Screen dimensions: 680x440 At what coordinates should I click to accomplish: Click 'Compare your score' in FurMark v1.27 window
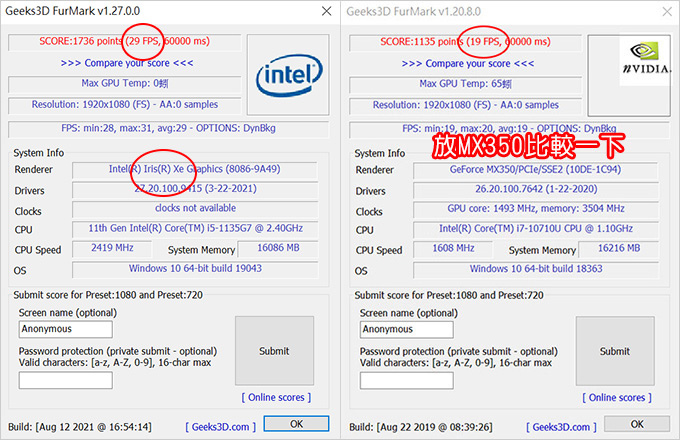[127, 63]
